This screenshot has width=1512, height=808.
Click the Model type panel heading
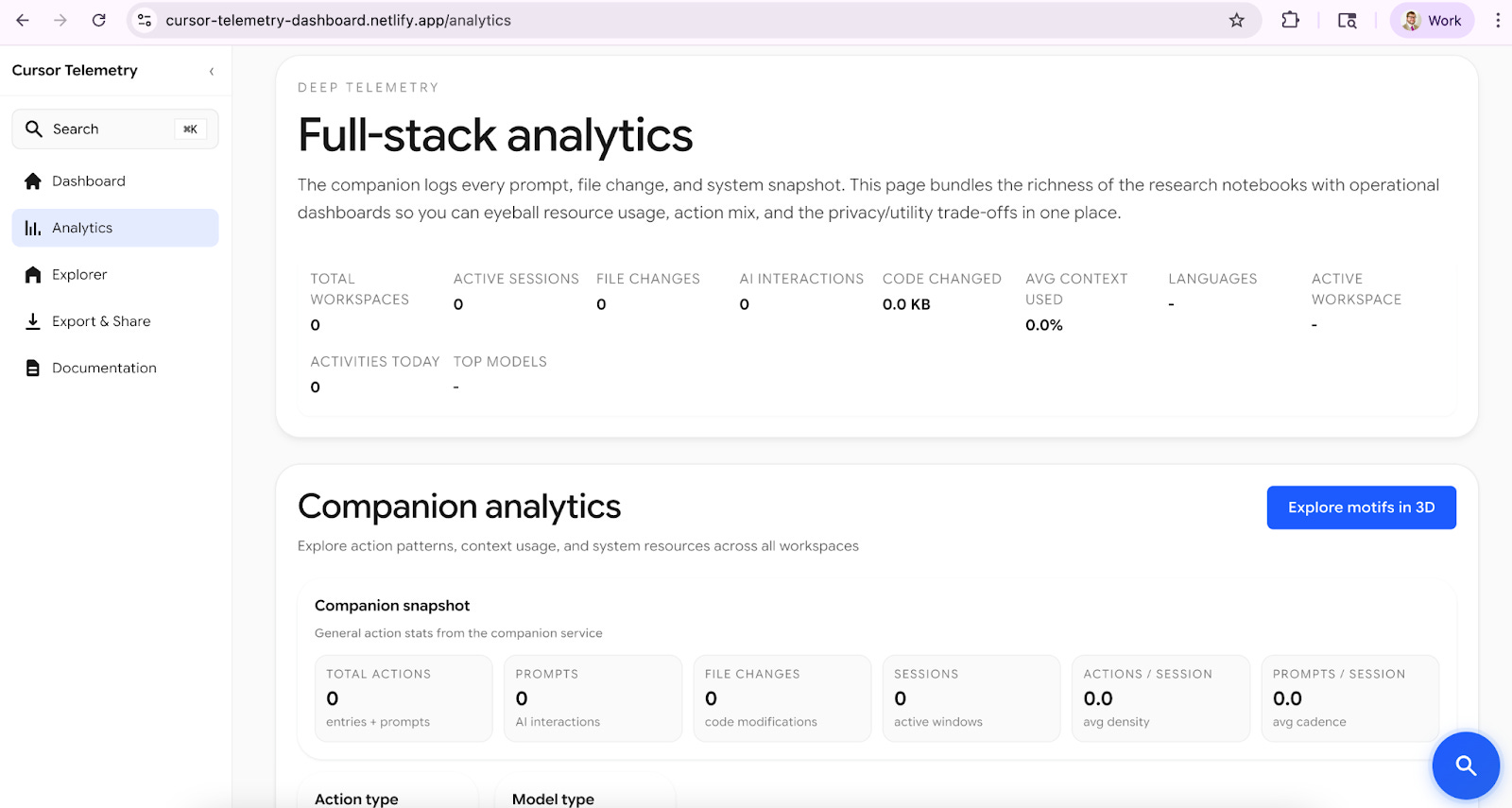(553, 799)
